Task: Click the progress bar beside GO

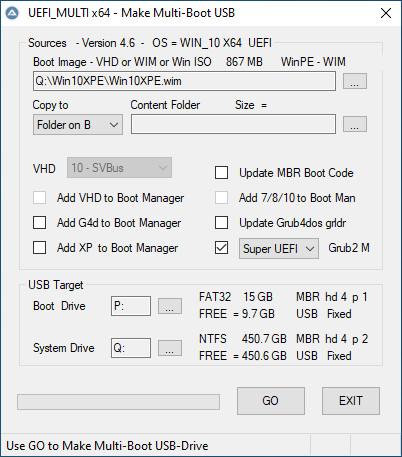Action: [x=118, y=402]
